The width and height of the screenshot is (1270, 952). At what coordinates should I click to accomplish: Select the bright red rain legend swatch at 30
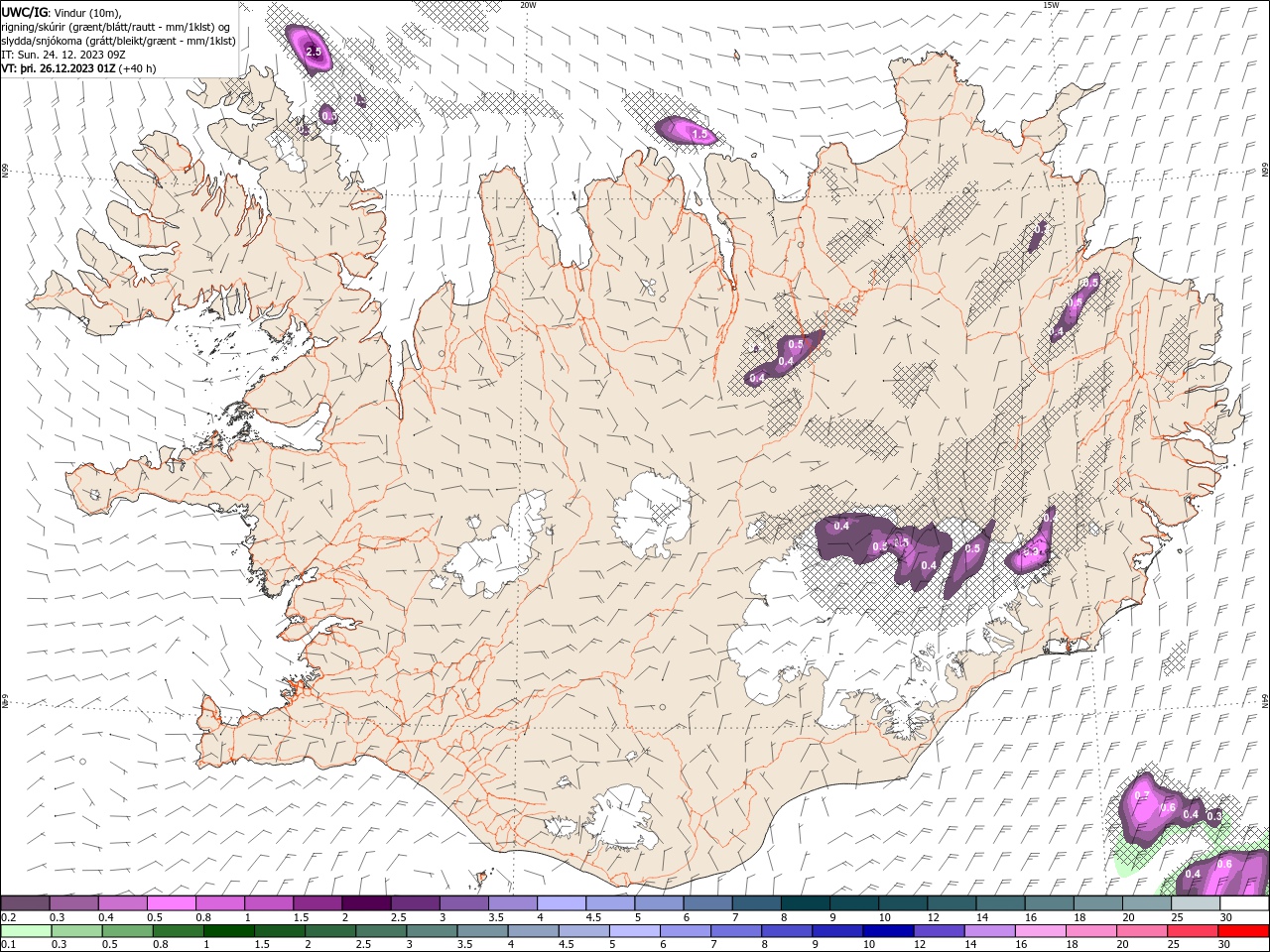pyautogui.click(x=1243, y=931)
